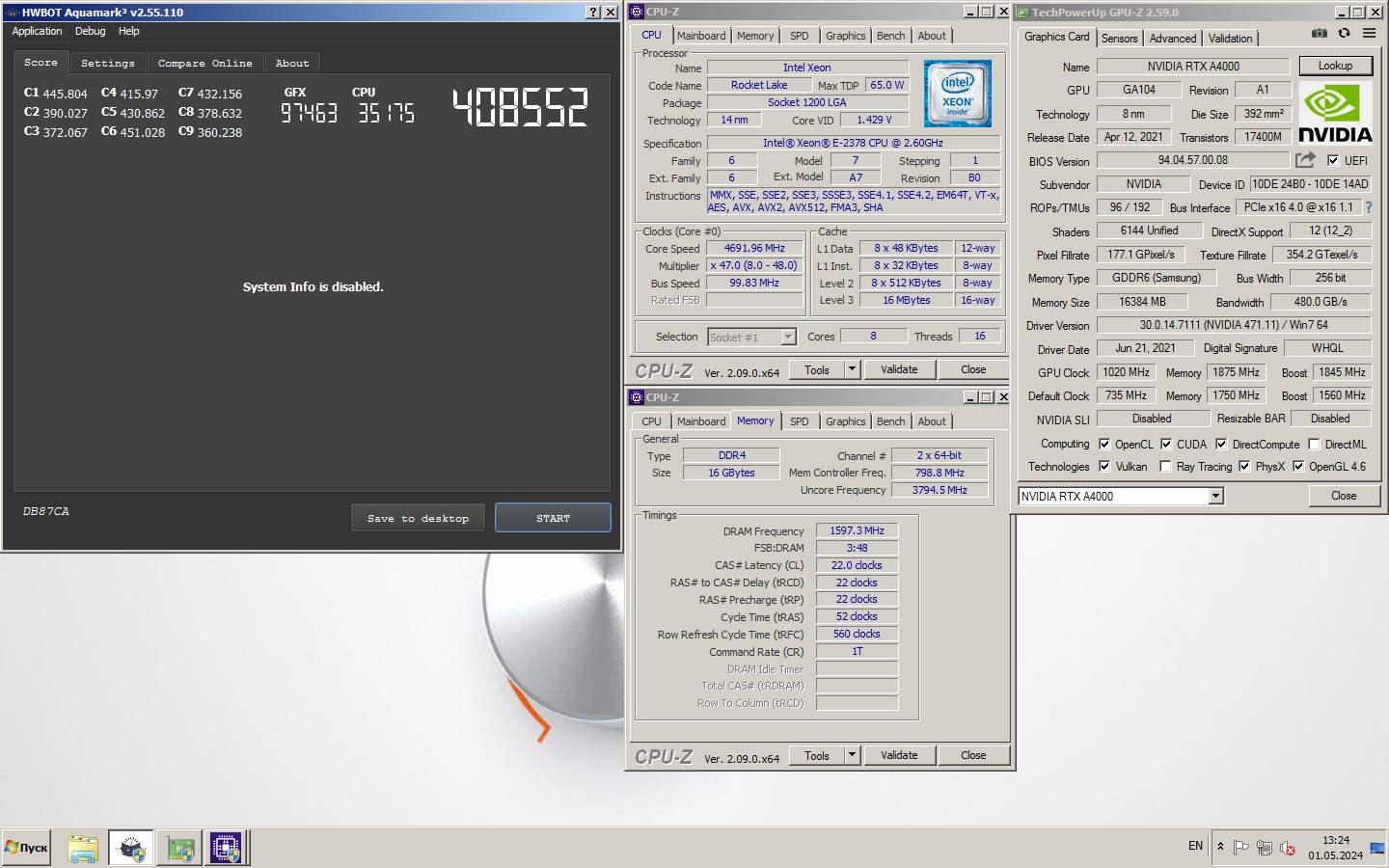Open SPD tab in bottom CPU-Z window
The image size is (1389, 868).
pyautogui.click(x=799, y=421)
